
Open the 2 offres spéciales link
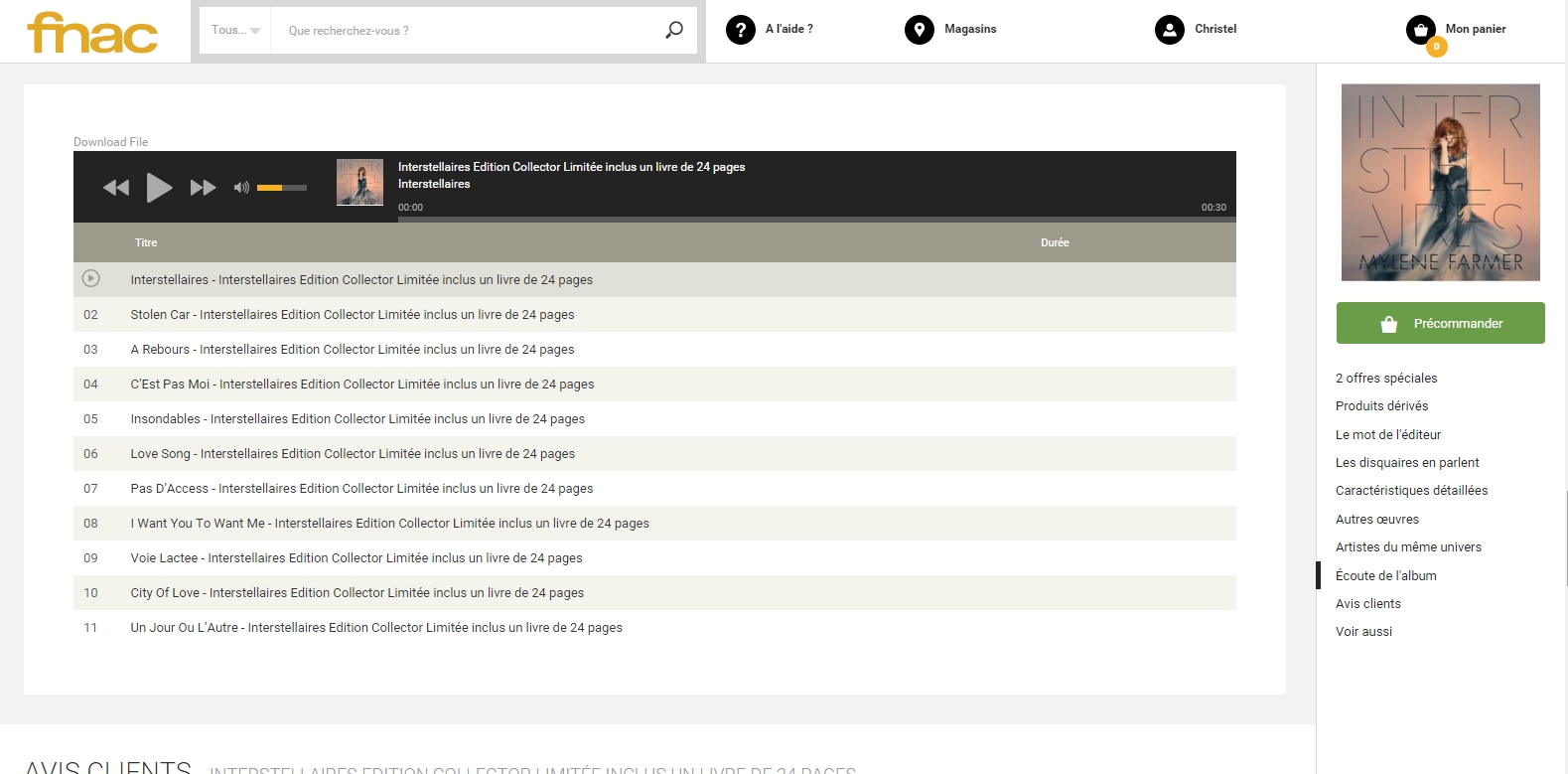pos(1386,378)
